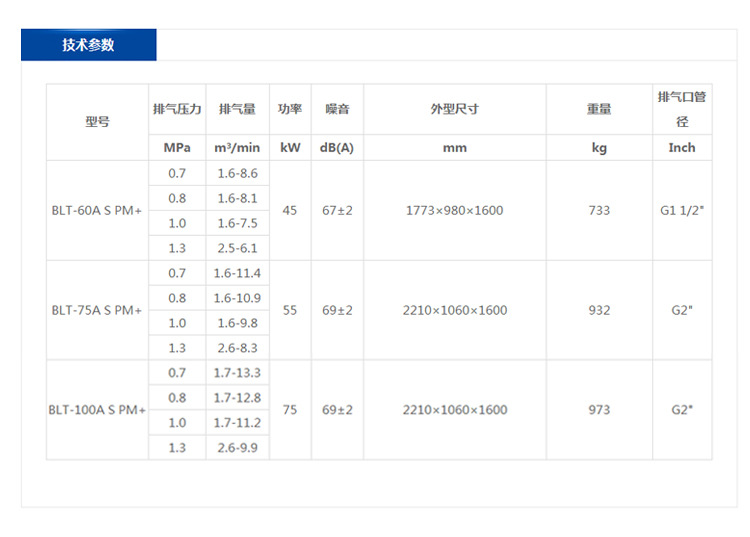Click the dB(A) unit cell

tap(337, 148)
